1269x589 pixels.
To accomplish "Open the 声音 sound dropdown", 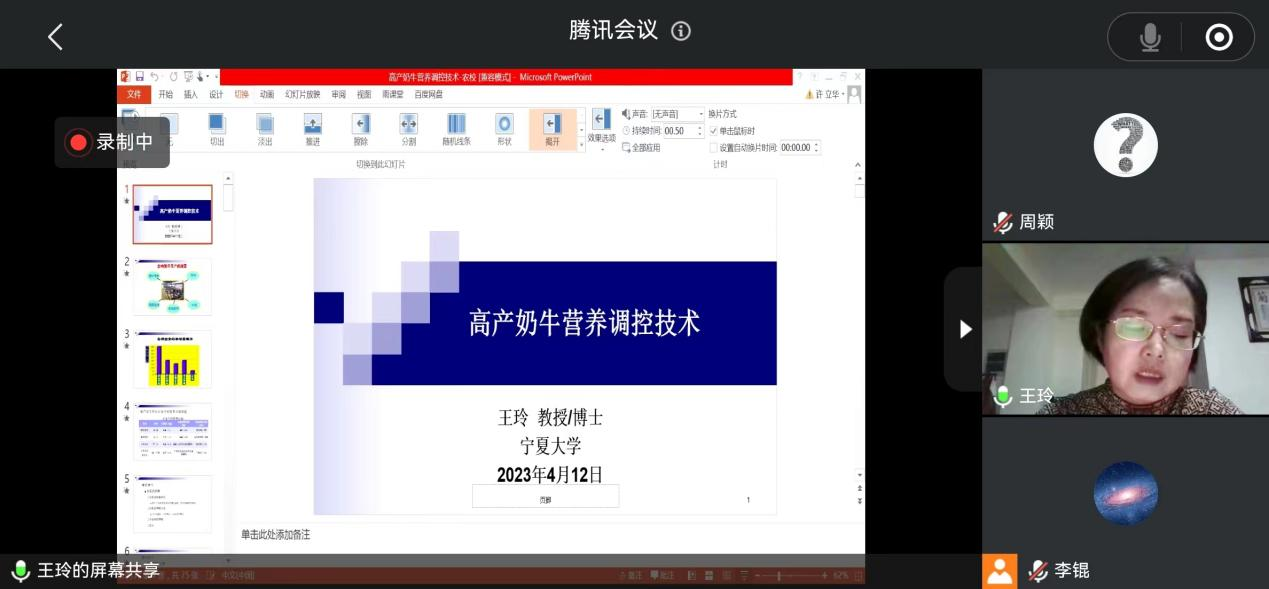I will click(x=677, y=115).
